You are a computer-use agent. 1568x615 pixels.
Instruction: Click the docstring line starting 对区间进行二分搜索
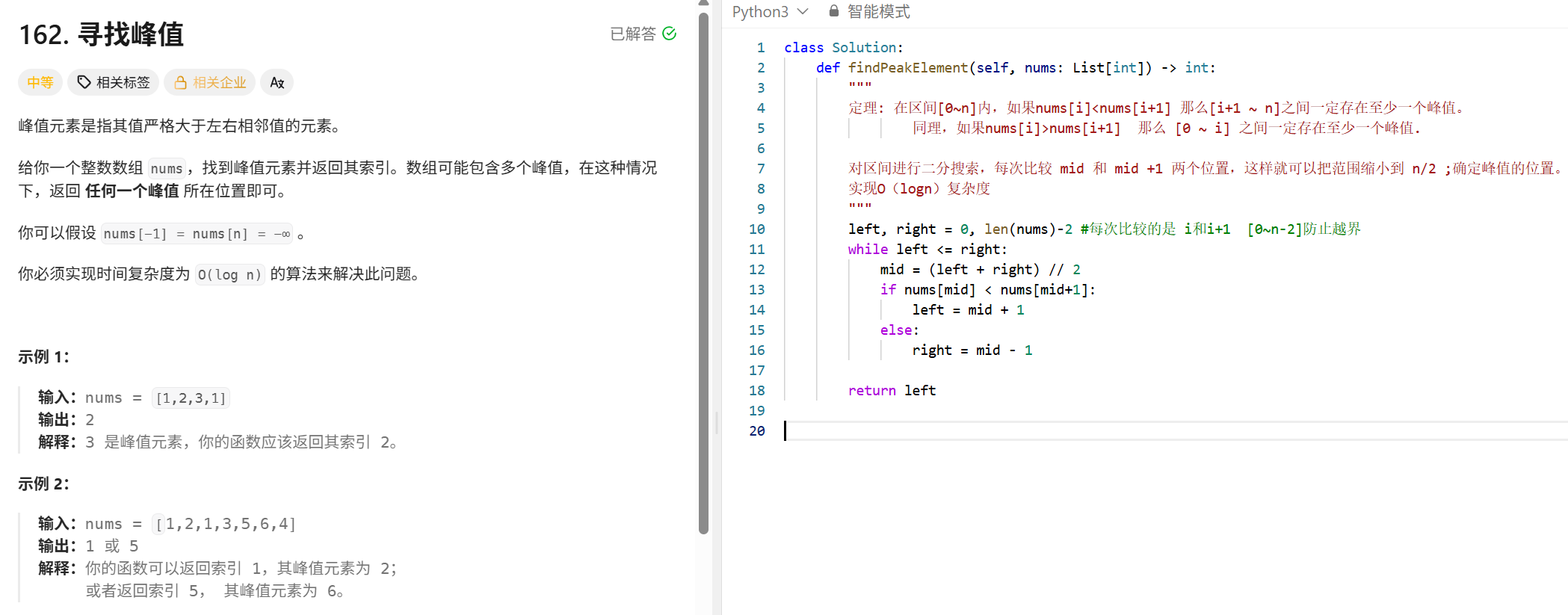coord(1205,169)
